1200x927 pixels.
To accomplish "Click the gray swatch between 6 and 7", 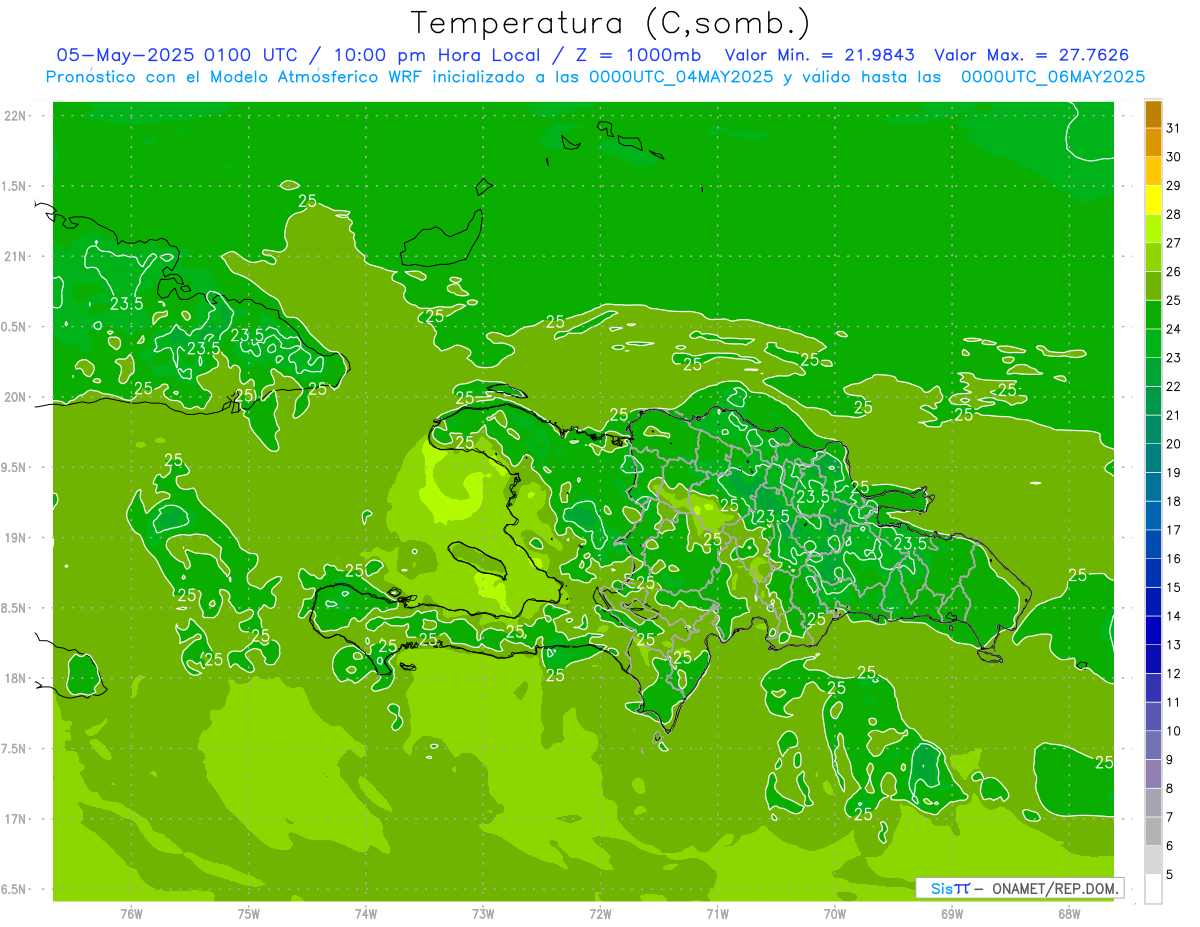I will tap(1153, 832).
